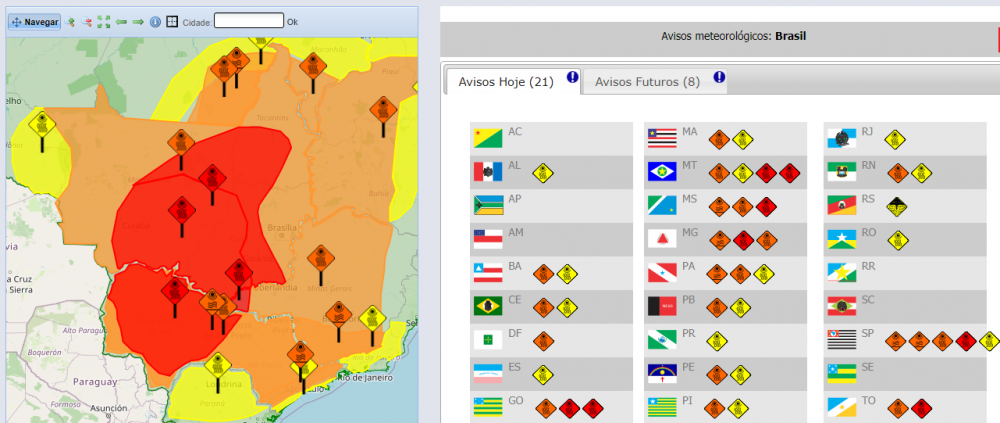The width and height of the screenshot is (1000, 423).
Task: Switch to Avisos Hoje (21) tab
Action: (x=506, y=82)
